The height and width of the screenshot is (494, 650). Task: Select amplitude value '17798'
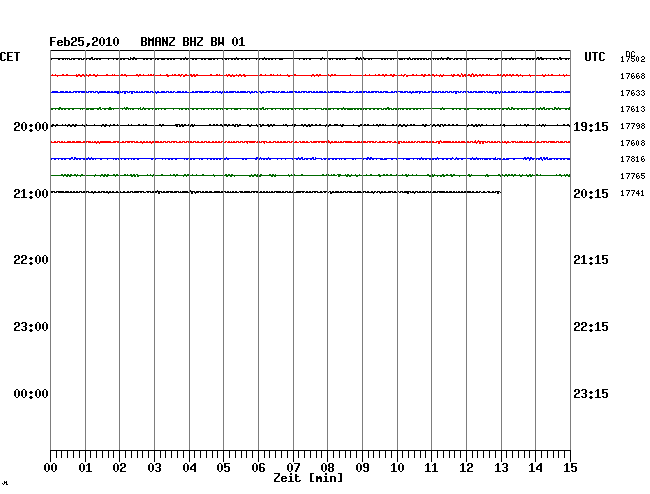click(x=633, y=126)
